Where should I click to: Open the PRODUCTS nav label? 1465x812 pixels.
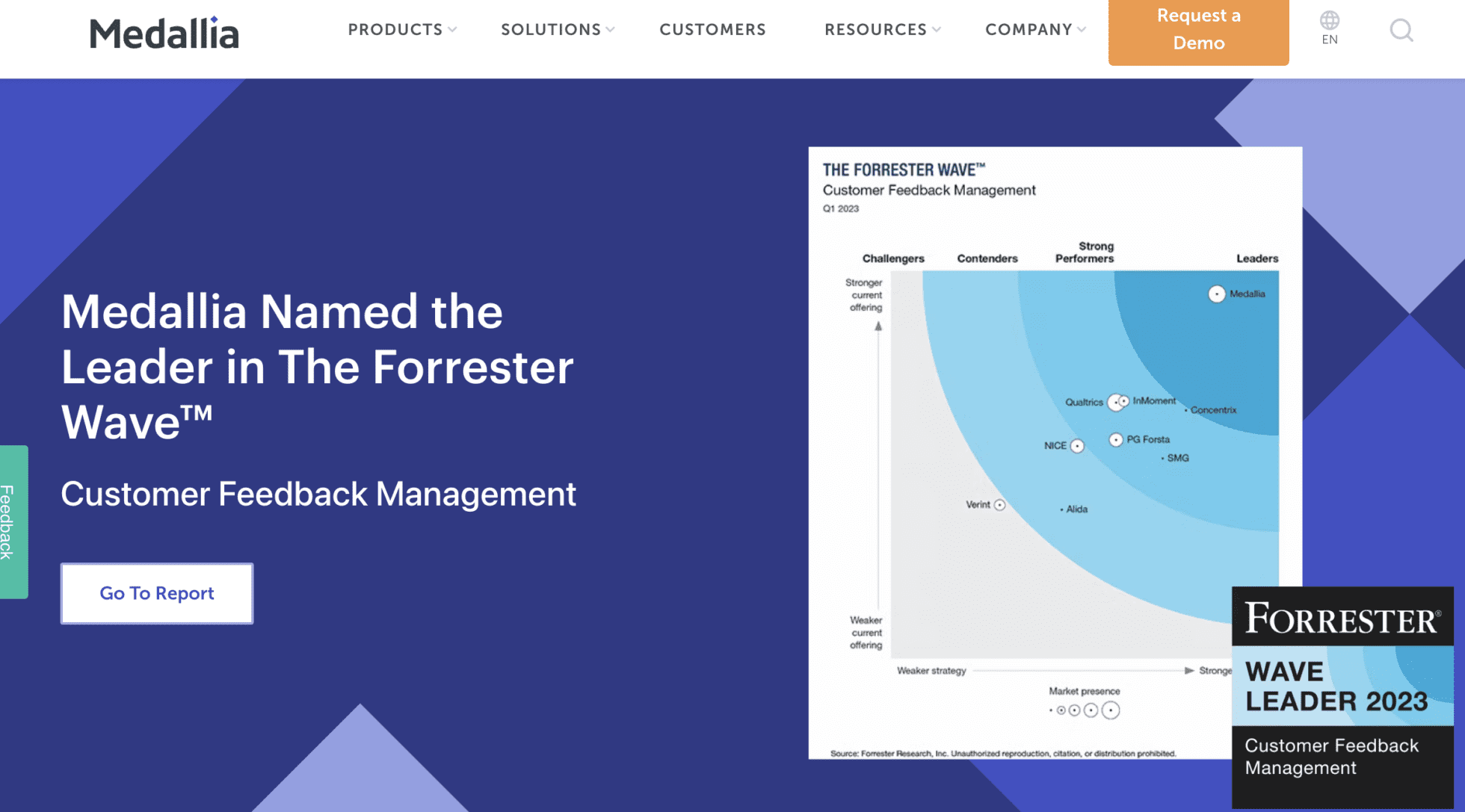[395, 30]
